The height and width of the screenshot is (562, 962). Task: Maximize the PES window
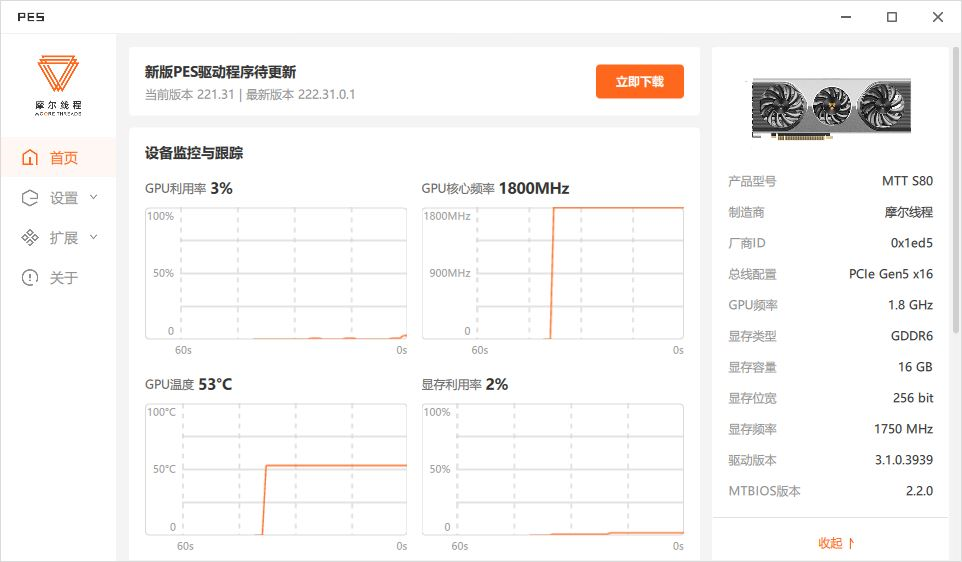(892, 17)
